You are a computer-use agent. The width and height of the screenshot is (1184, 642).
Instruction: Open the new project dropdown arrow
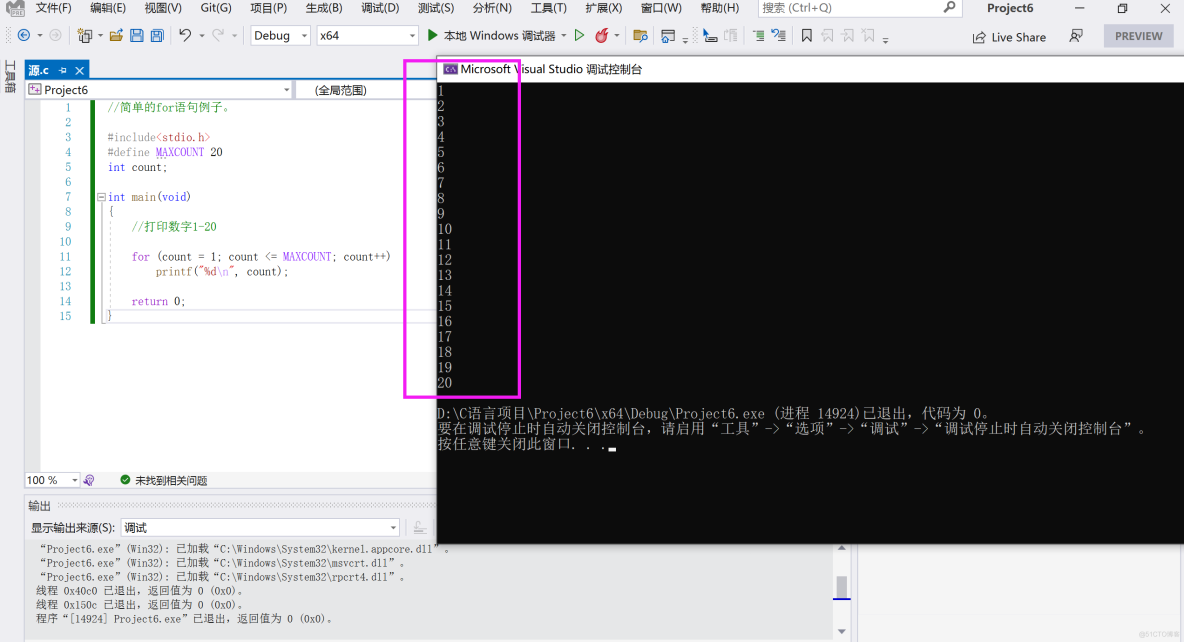100,35
